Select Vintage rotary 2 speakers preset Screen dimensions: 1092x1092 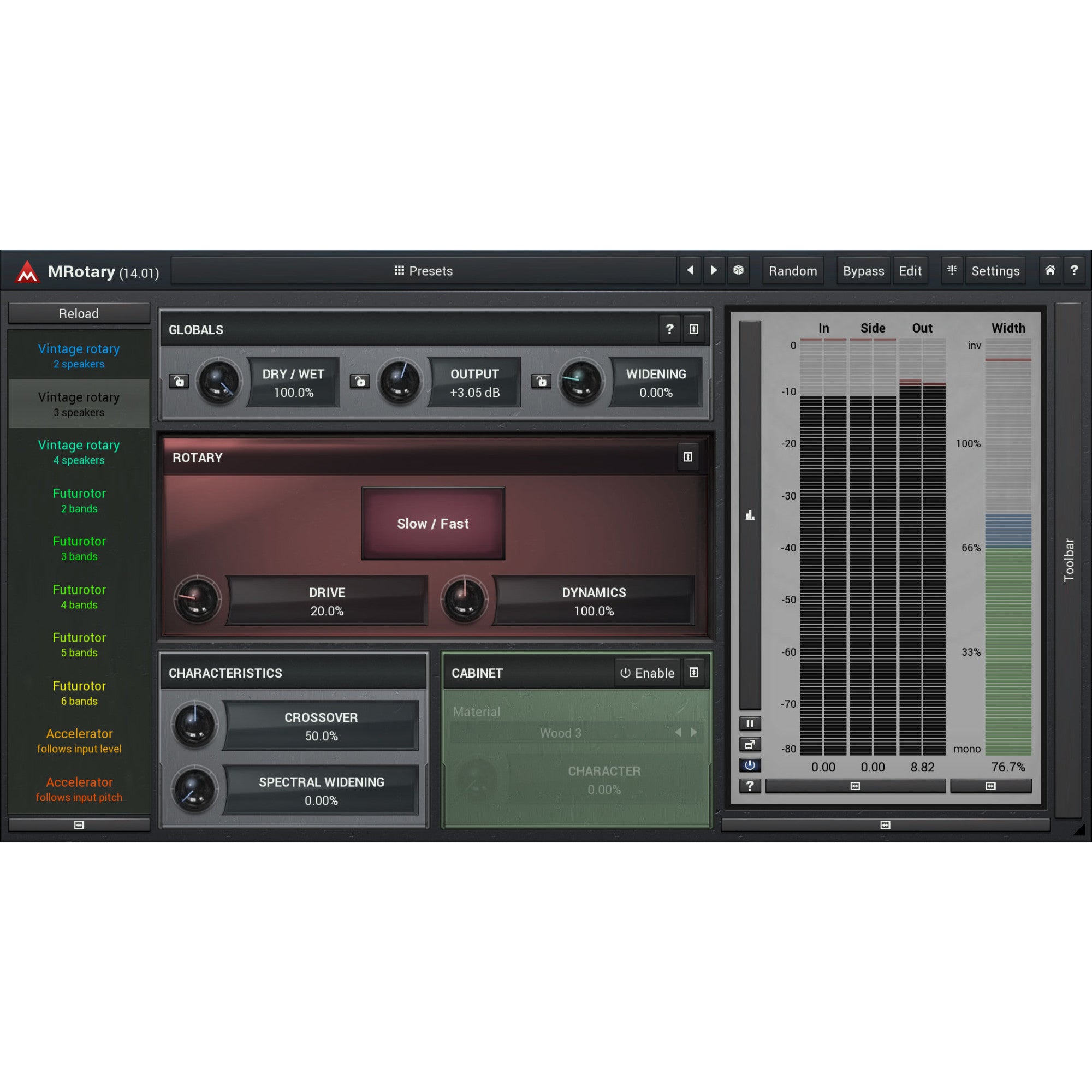(79, 355)
